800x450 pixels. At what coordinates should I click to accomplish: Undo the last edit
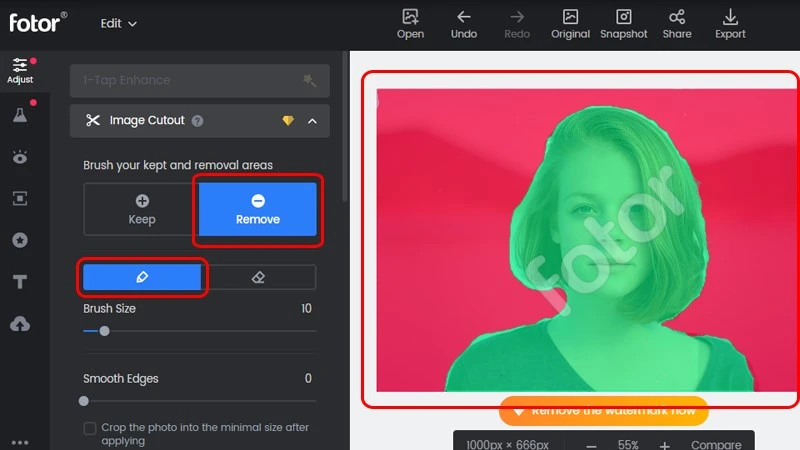click(463, 23)
